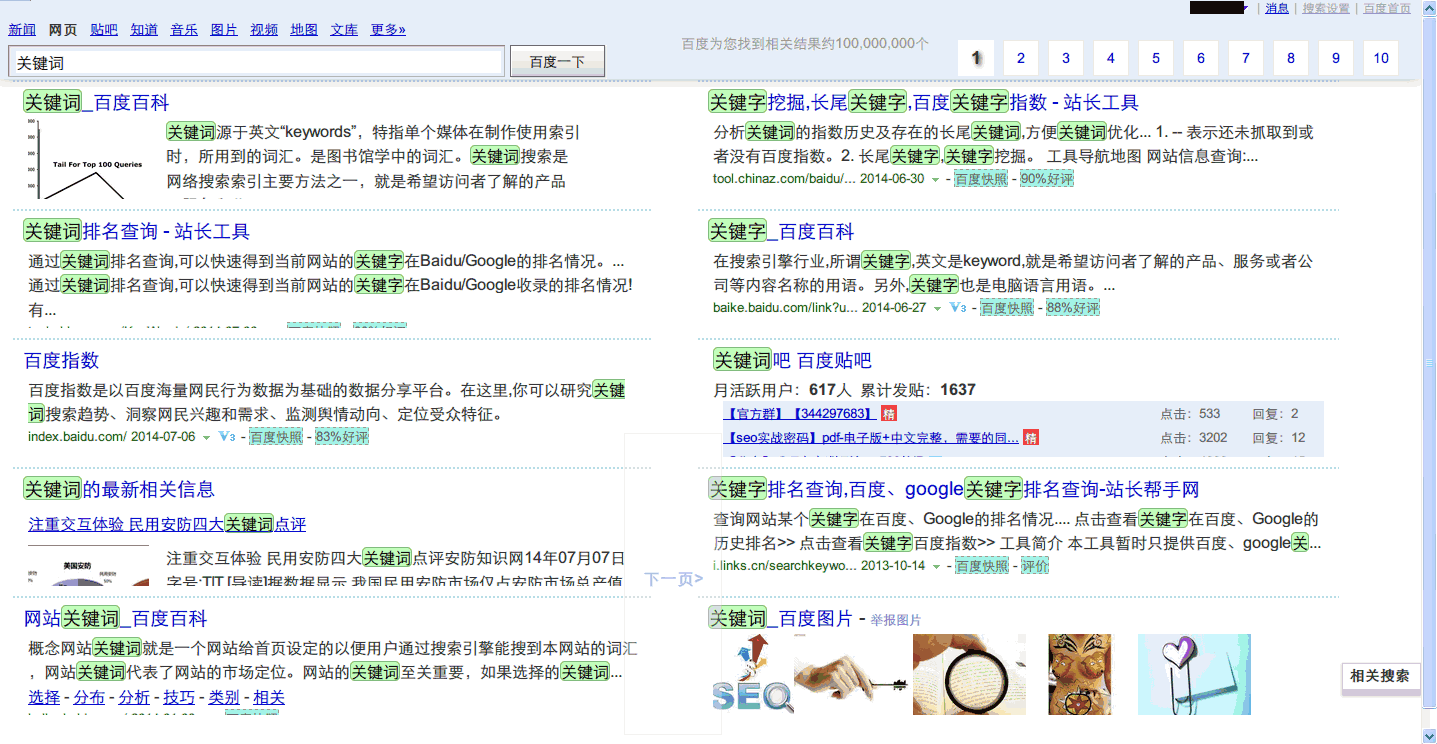
Task: Click page 5 in pagination
Action: [x=1155, y=57]
